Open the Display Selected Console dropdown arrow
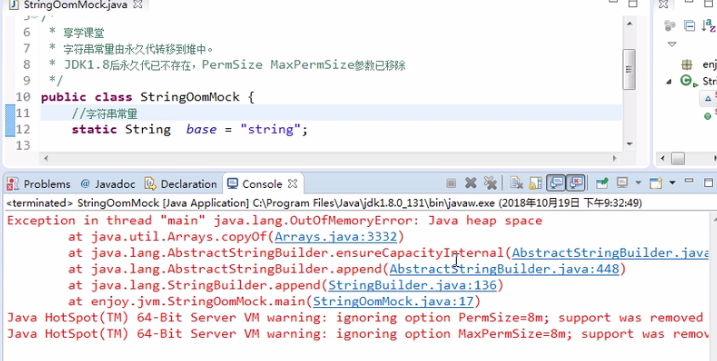Viewport: 717px width, 361px height. point(638,183)
